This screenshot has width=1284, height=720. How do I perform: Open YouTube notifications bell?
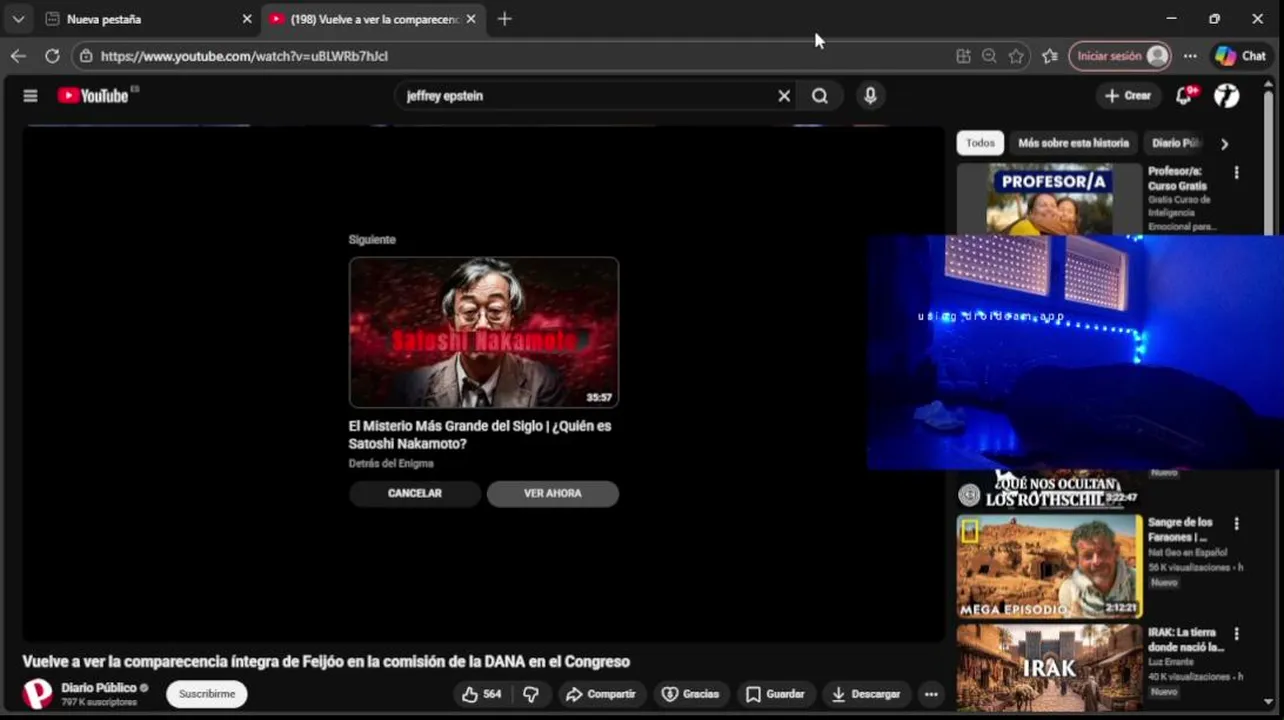click(1185, 96)
